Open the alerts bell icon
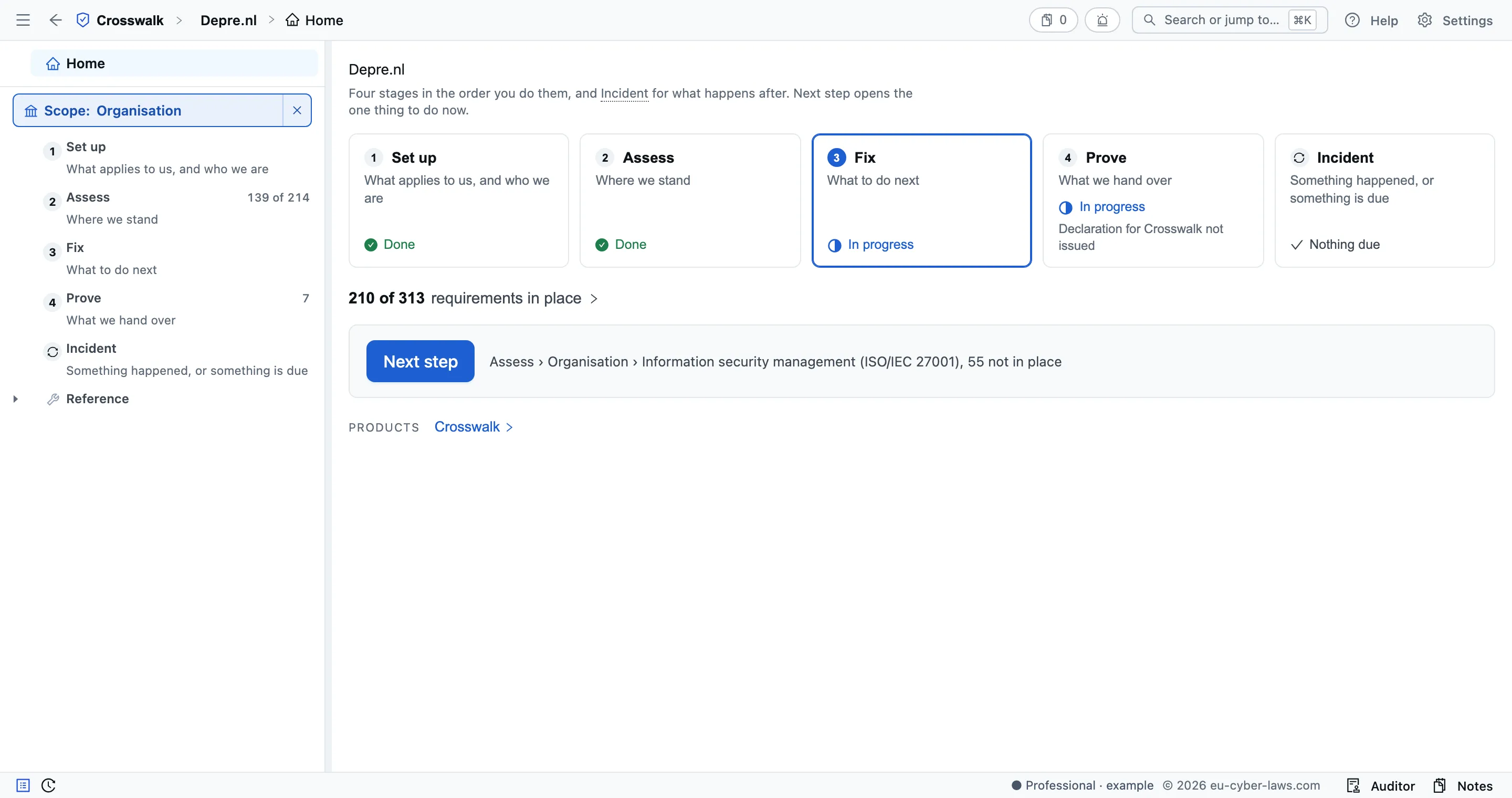This screenshot has width=1512, height=798. (1102, 20)
